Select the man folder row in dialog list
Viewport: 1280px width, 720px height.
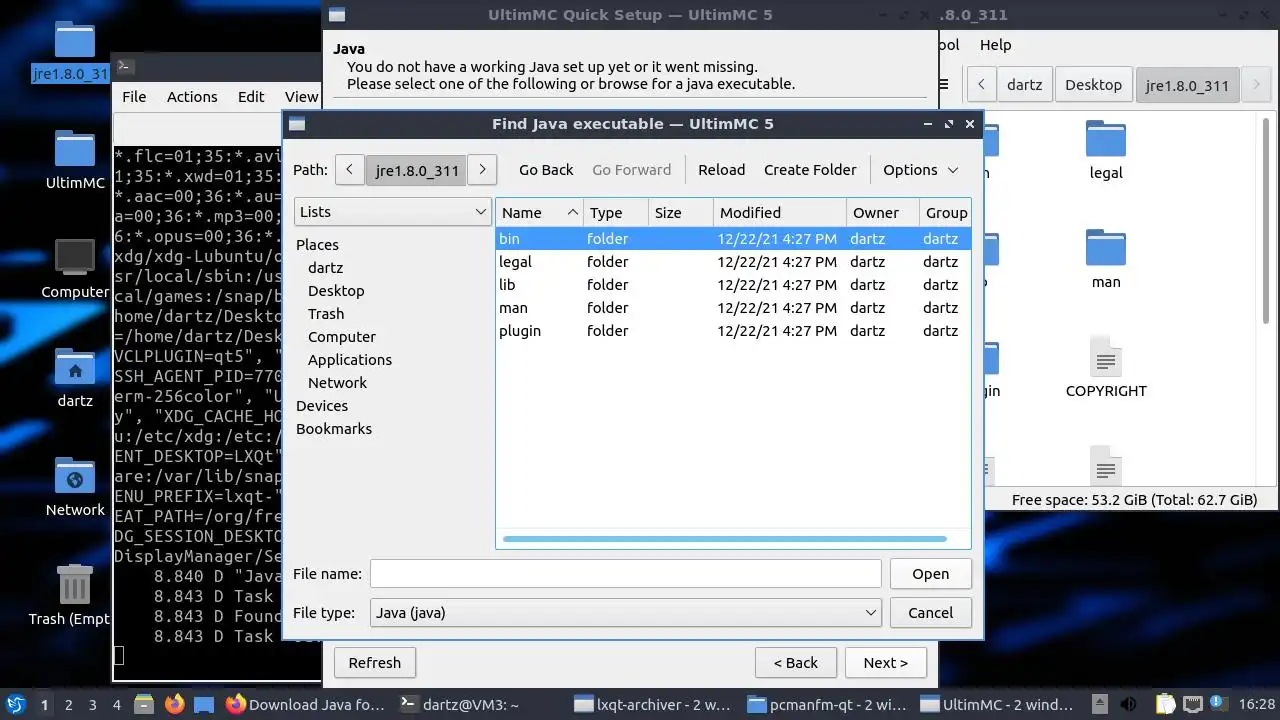(x=733, y=308)
